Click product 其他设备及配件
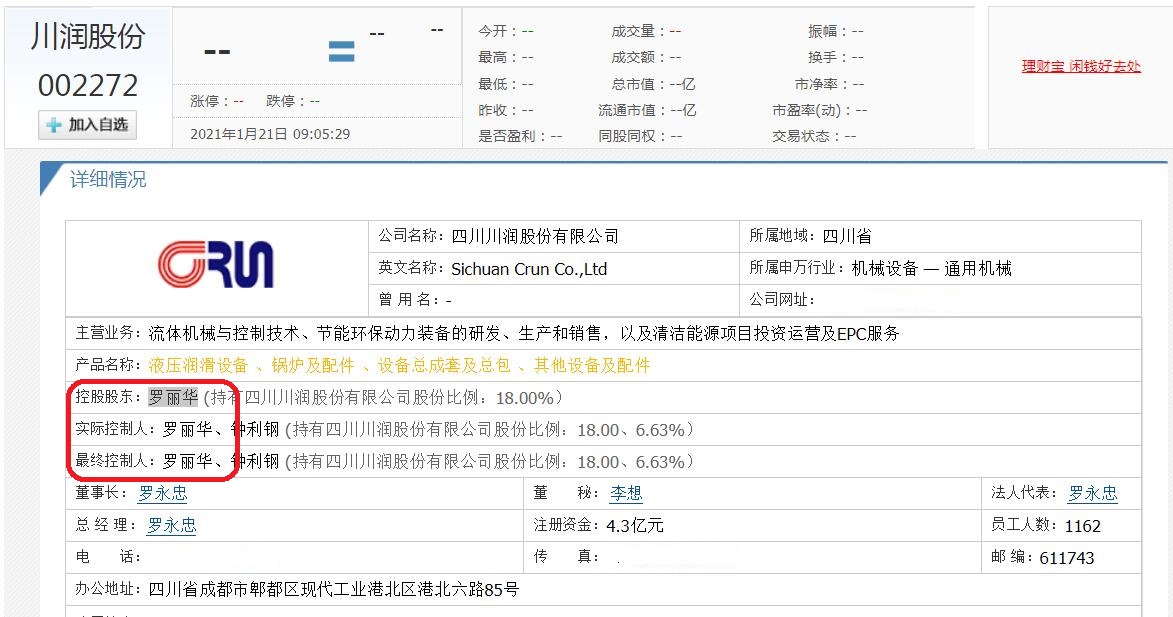 click(x=592, y=366)
